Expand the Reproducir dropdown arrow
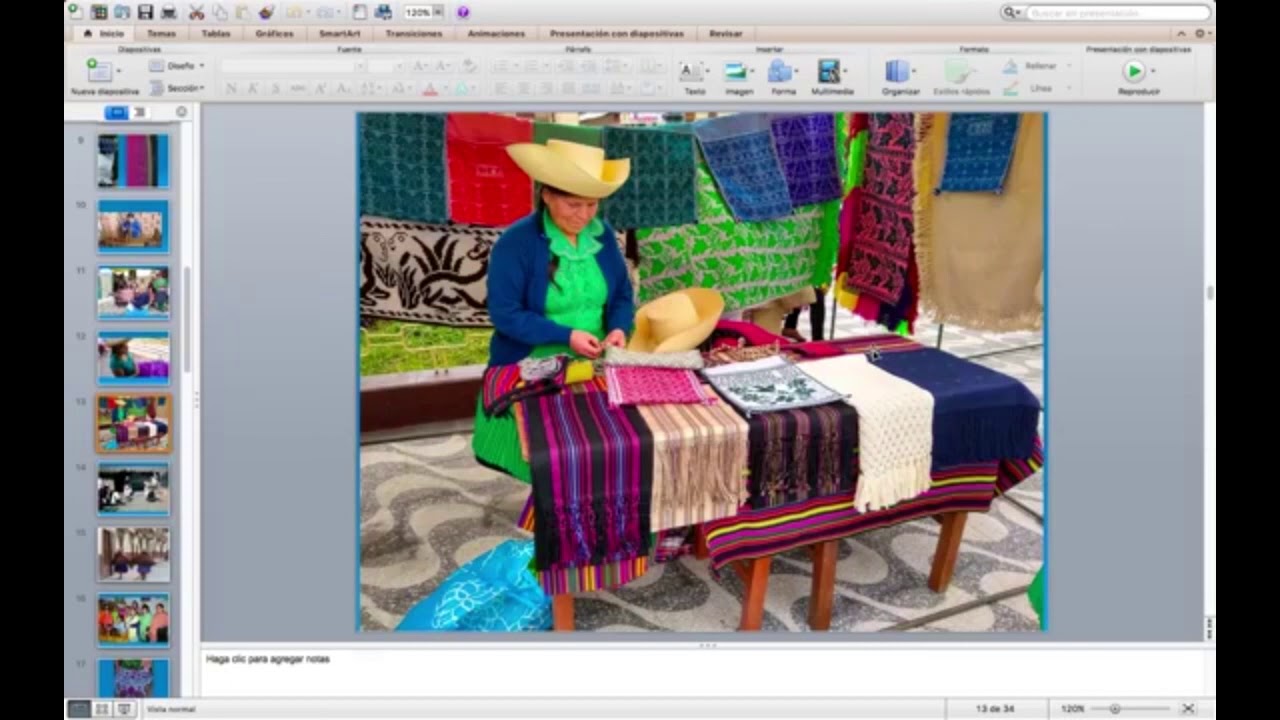The height and width of the screenshot is (720, 1280). [x=1152, y=71]
